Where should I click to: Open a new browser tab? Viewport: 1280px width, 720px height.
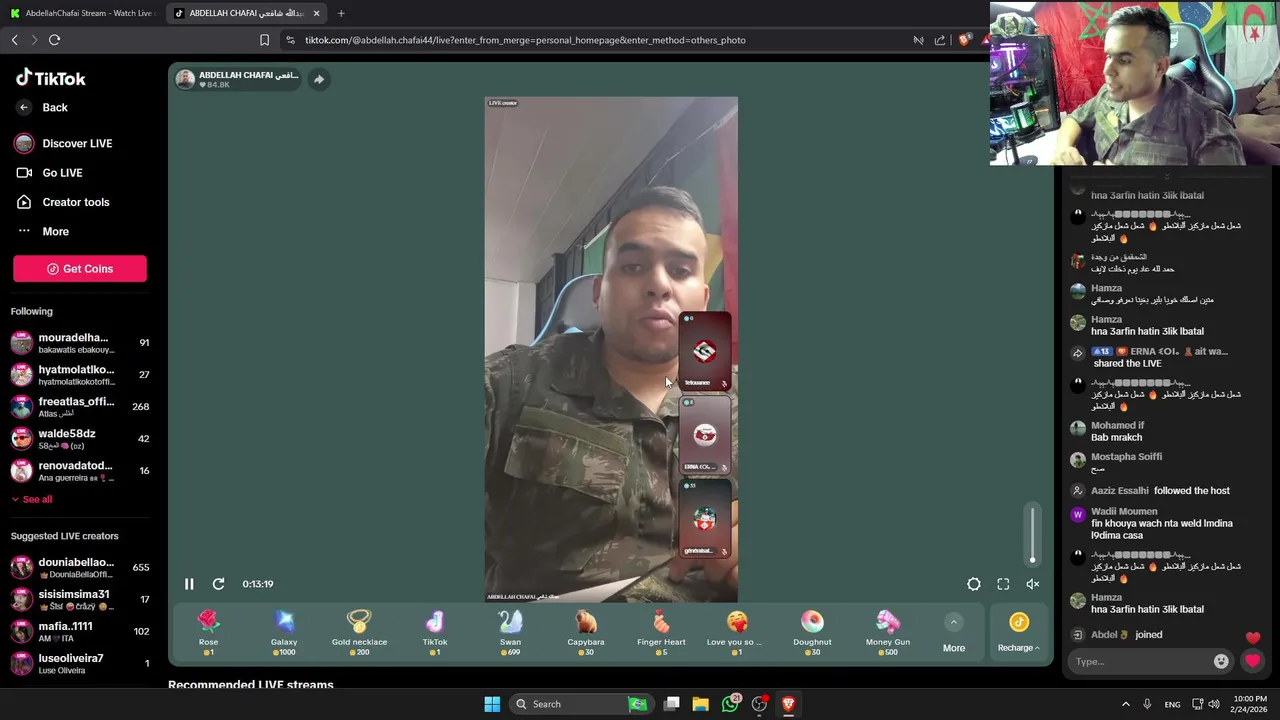pos(341,13)
